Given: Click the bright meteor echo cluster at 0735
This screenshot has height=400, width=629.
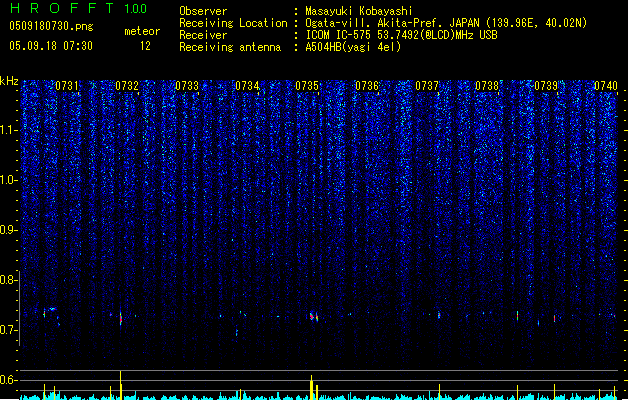Looking at the screenshot, I should pos(314,317).
